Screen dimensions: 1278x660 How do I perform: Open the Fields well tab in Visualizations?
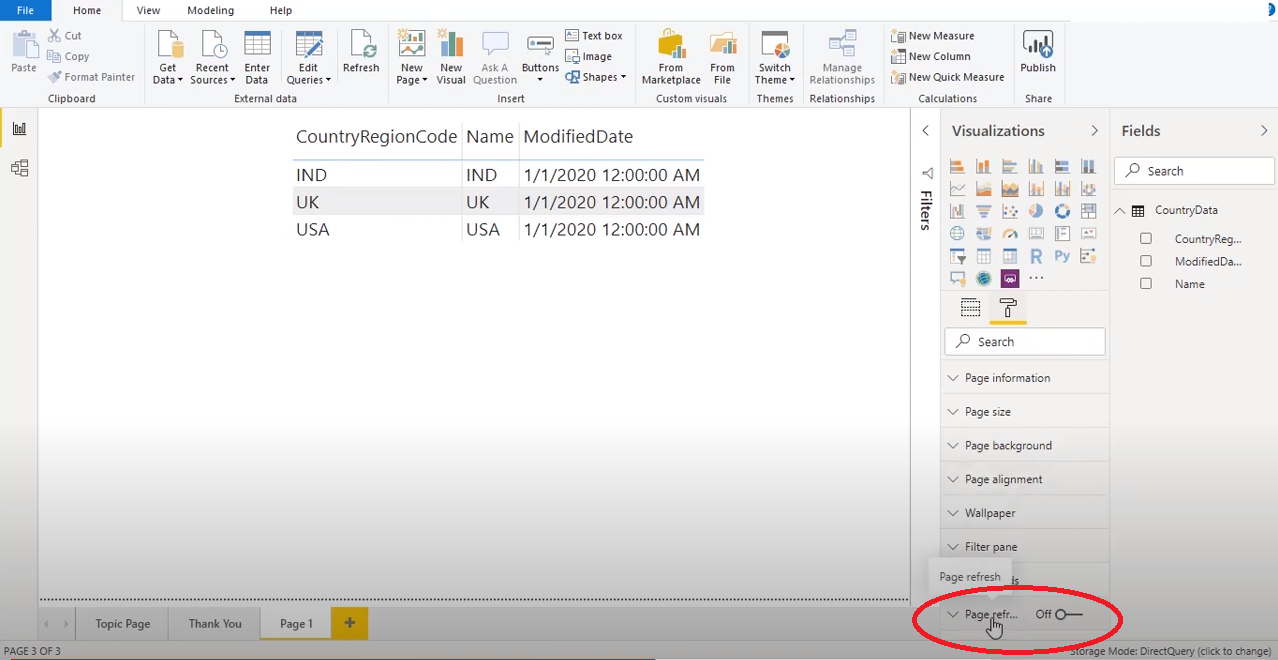pyautogui.click(x=970, y=307)
